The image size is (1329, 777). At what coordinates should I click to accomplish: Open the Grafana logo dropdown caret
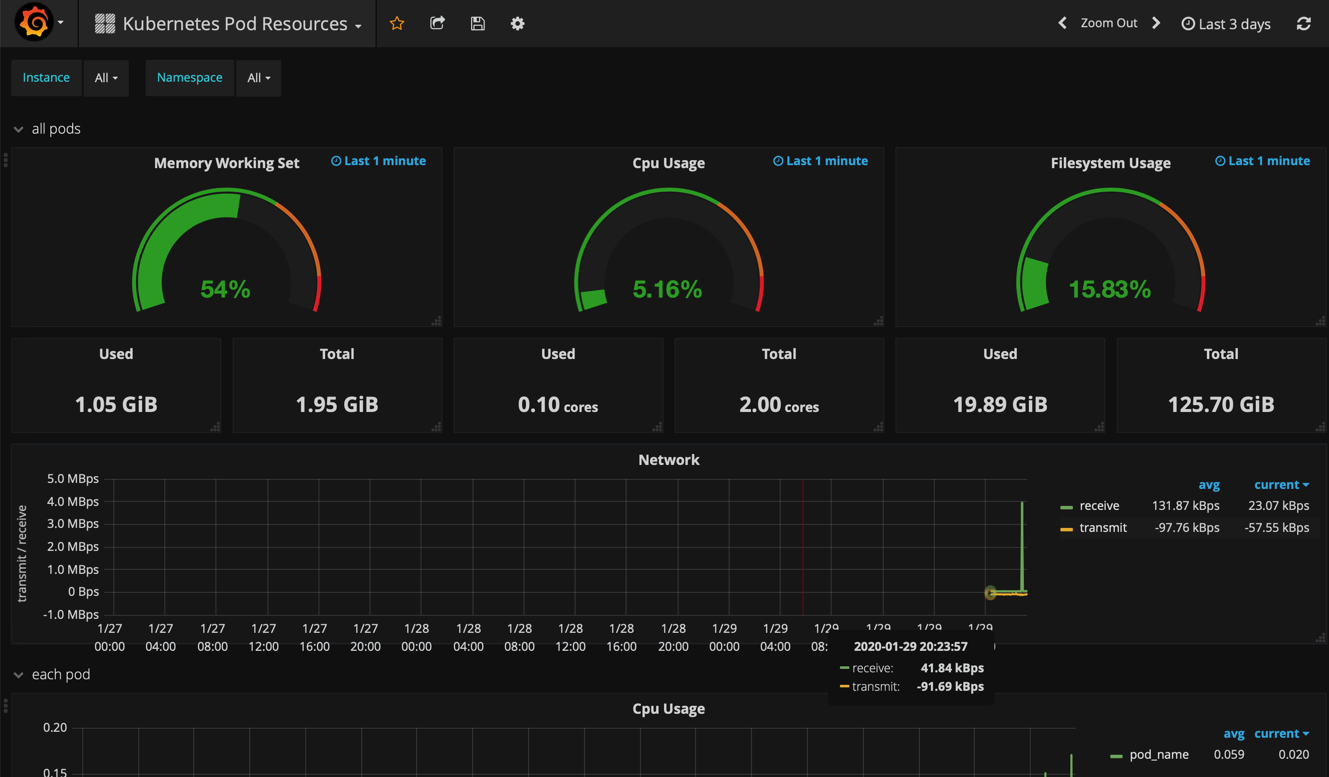click(x=61, y=23)
